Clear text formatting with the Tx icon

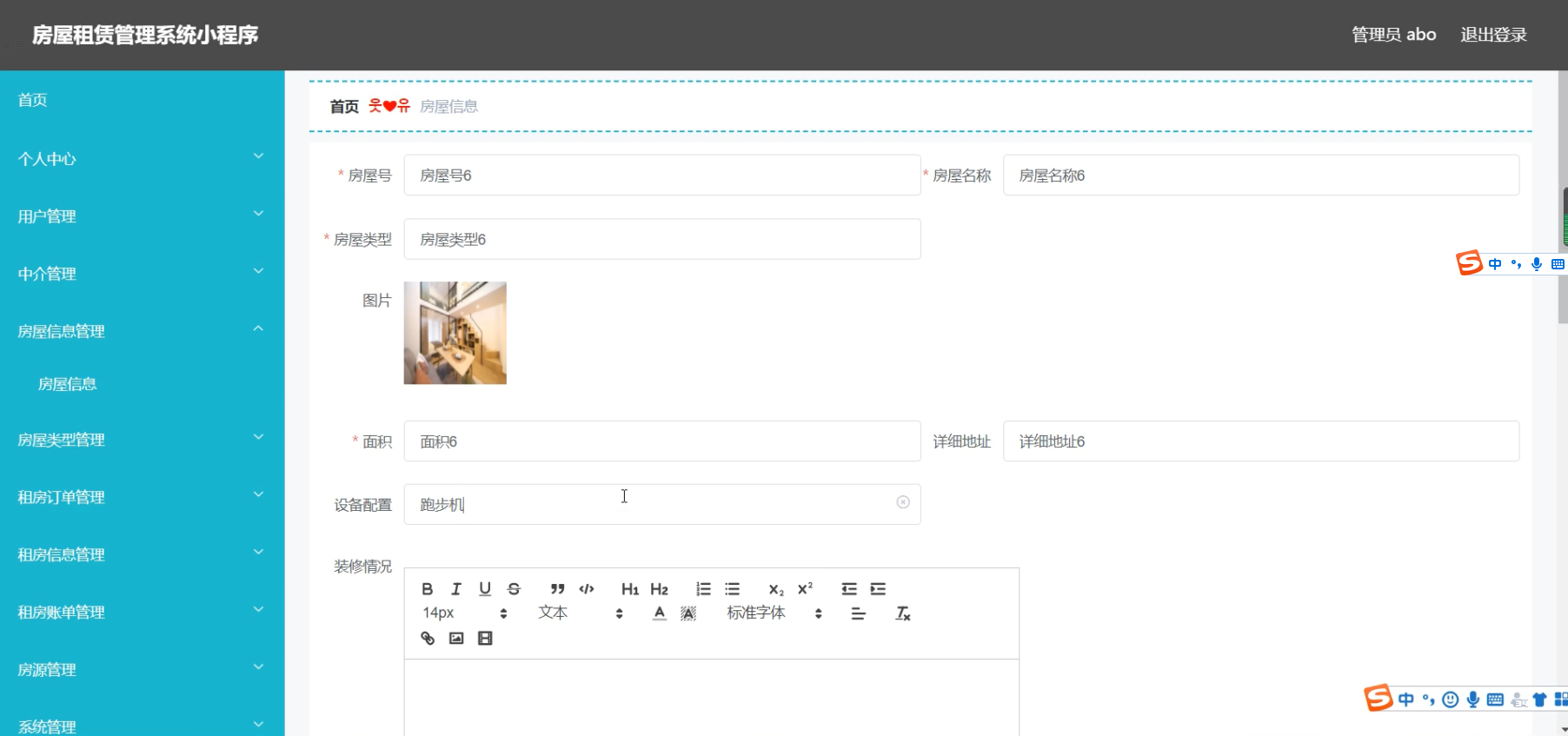903,613
